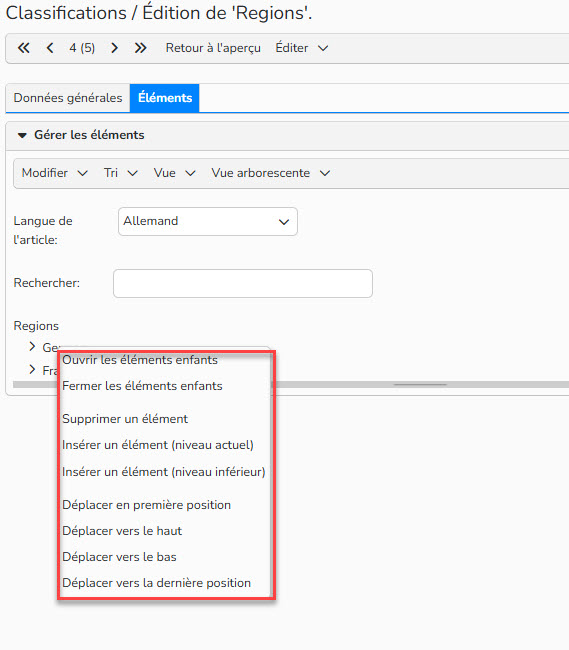Jump to first record with double-left arrows
Image resolution: width=569 pixels, height=650 pixels.
point(24,48)
